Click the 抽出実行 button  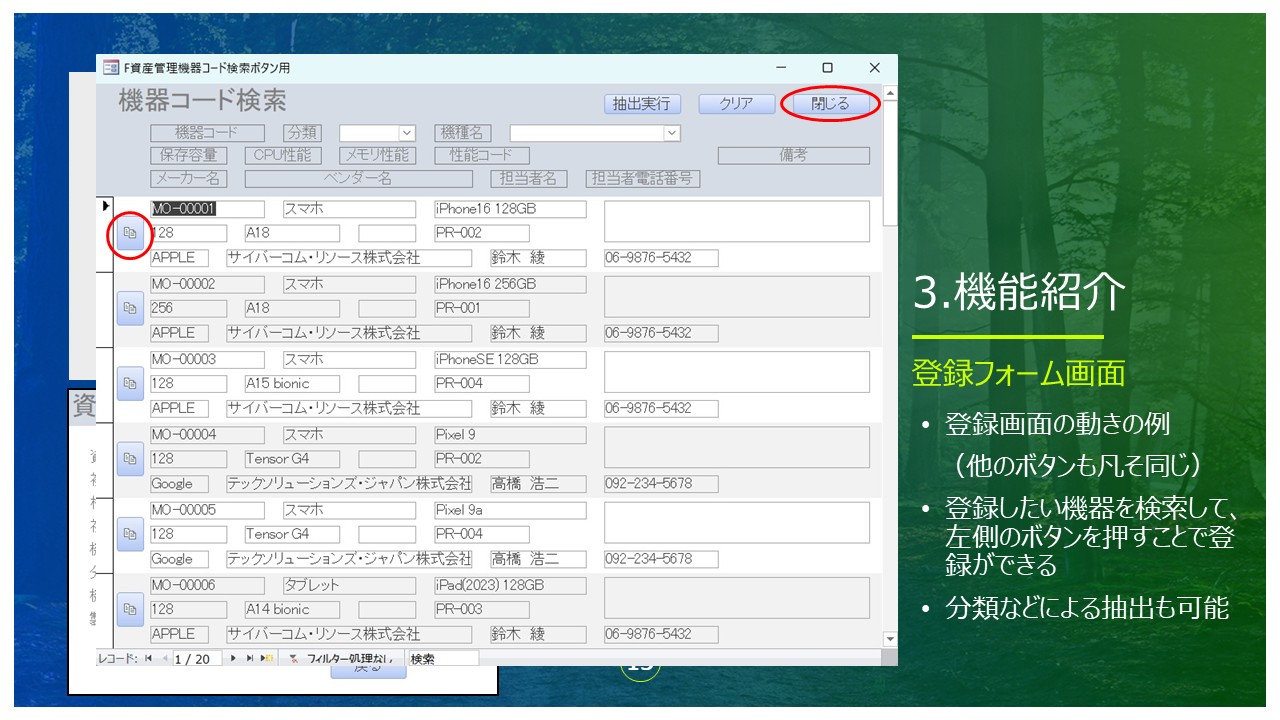point(642,104)
